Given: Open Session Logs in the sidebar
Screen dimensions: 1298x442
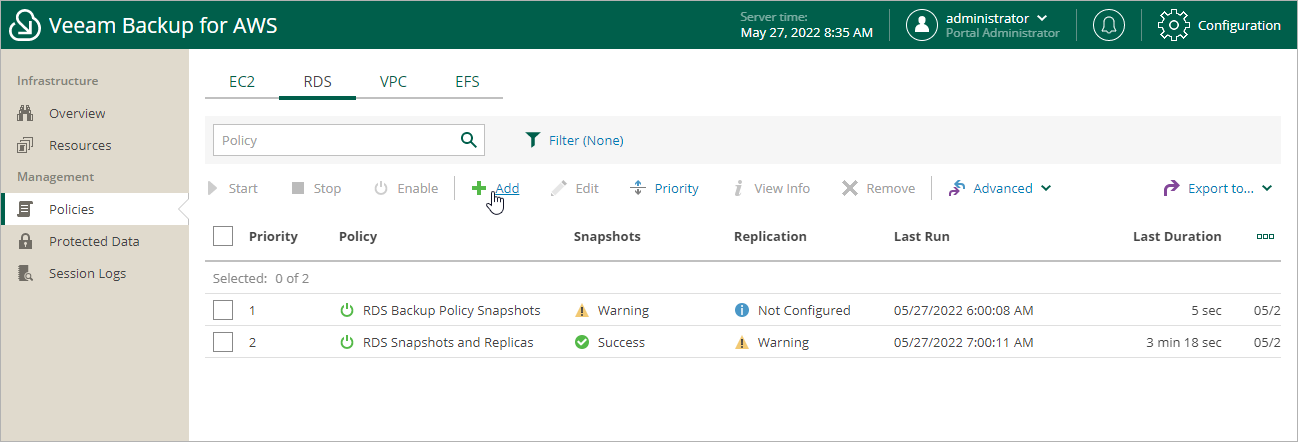Looking at the screenshot, I should coord(87,273).
